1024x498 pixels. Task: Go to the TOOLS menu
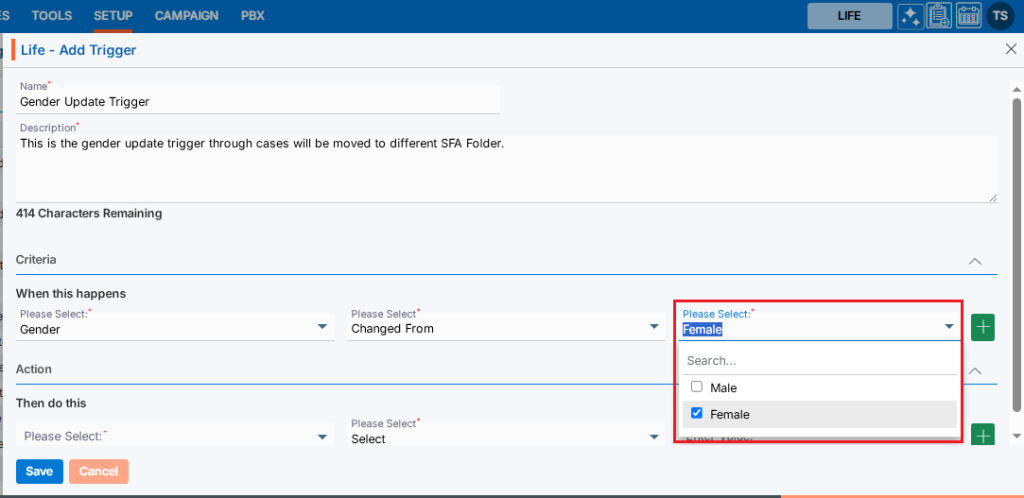(x=52, y=16)
